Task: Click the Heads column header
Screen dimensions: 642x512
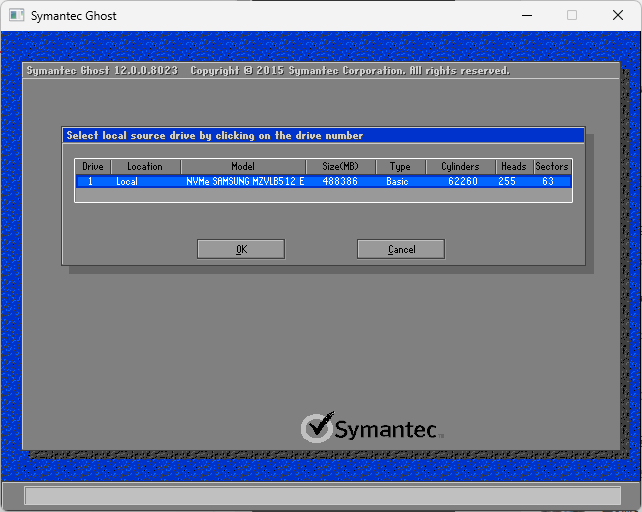Action: coord(514,167)
